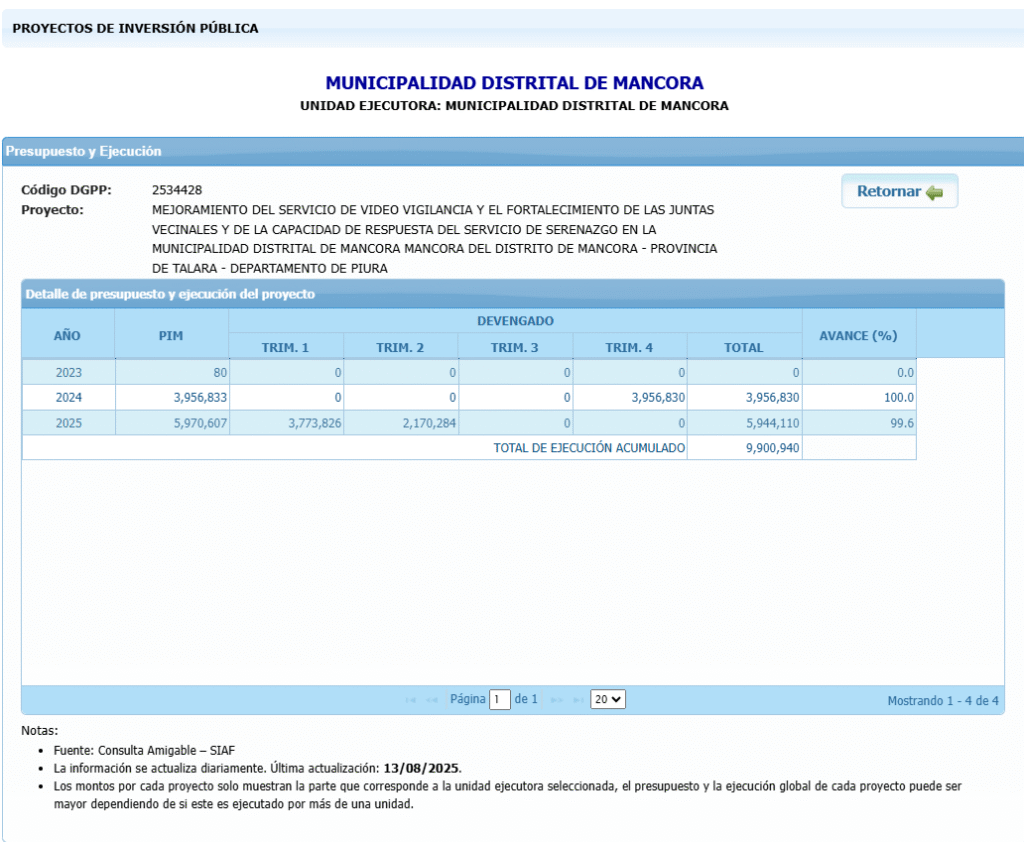Open the rows-per-page dropdown showing 20
Viewport: 1024px width, 842px height.
(x=607, y=700)
